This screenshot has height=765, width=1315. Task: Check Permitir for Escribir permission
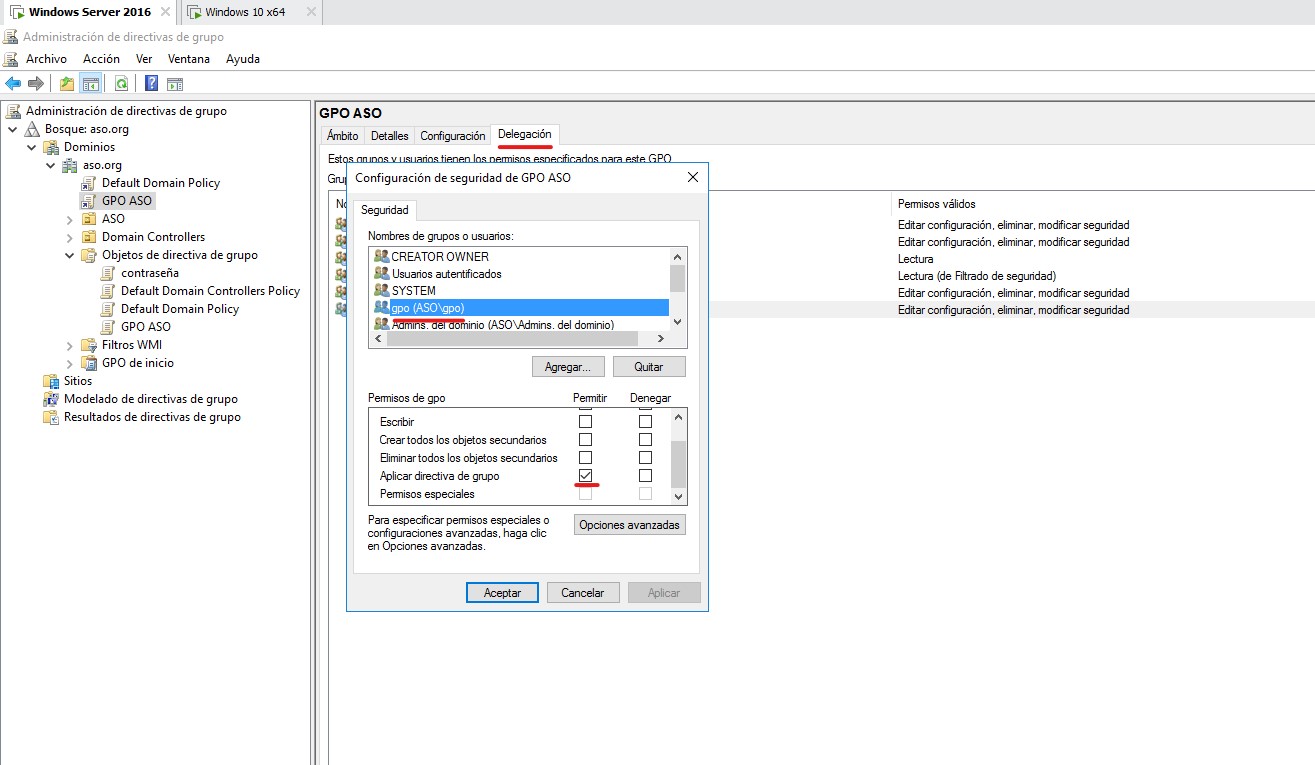pyautogui.click(x=586, y=422)
